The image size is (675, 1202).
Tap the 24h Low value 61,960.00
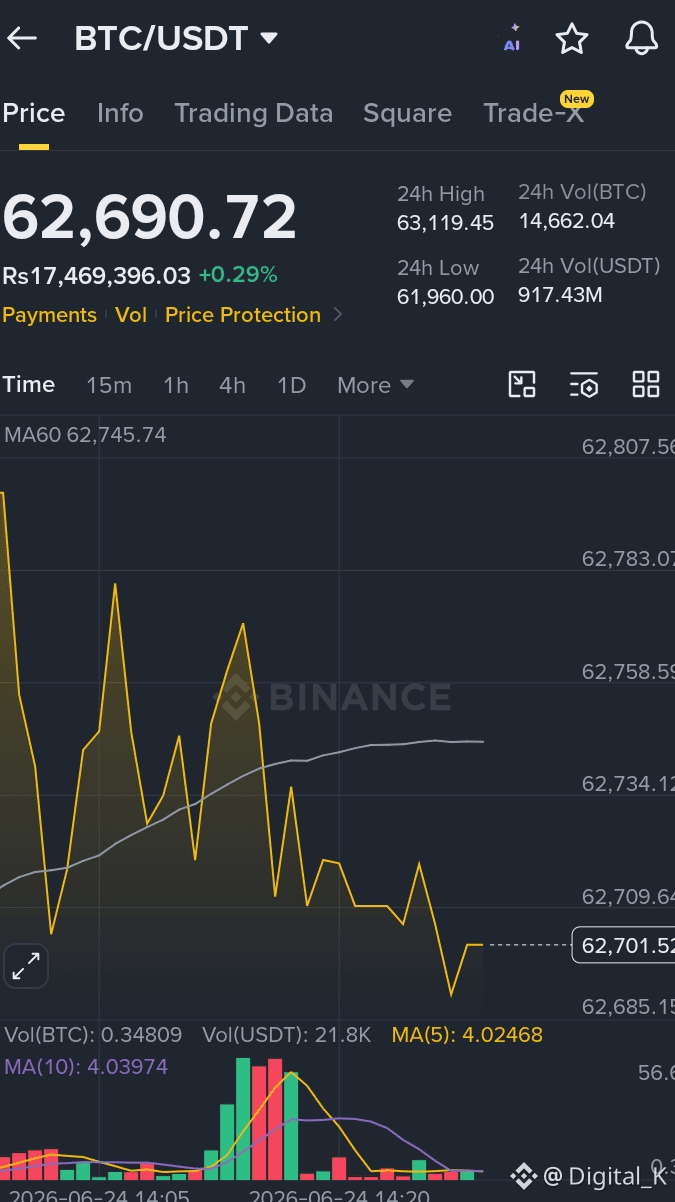[445, 297]
